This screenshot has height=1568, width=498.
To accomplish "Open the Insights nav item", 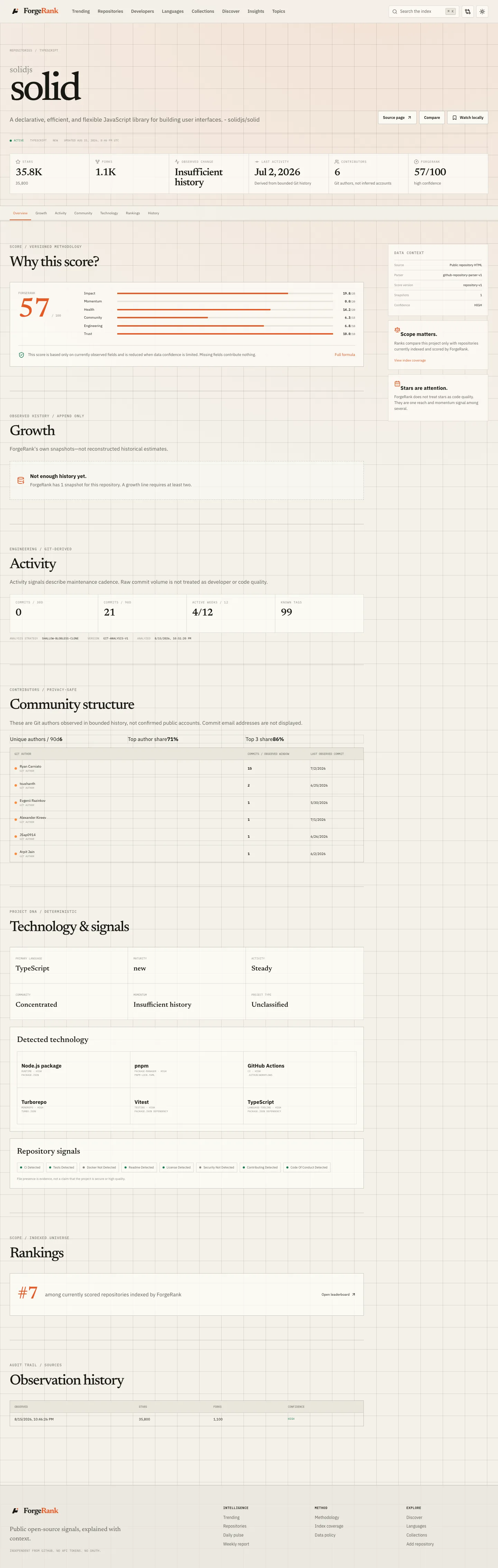I will tap(256, 11).
